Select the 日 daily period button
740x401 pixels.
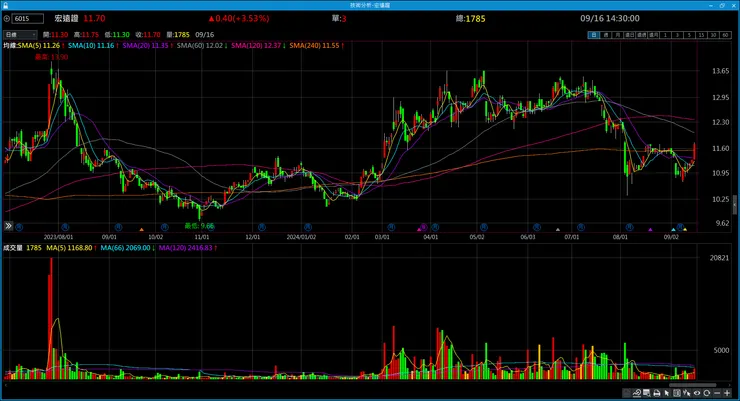pos(593,35)
